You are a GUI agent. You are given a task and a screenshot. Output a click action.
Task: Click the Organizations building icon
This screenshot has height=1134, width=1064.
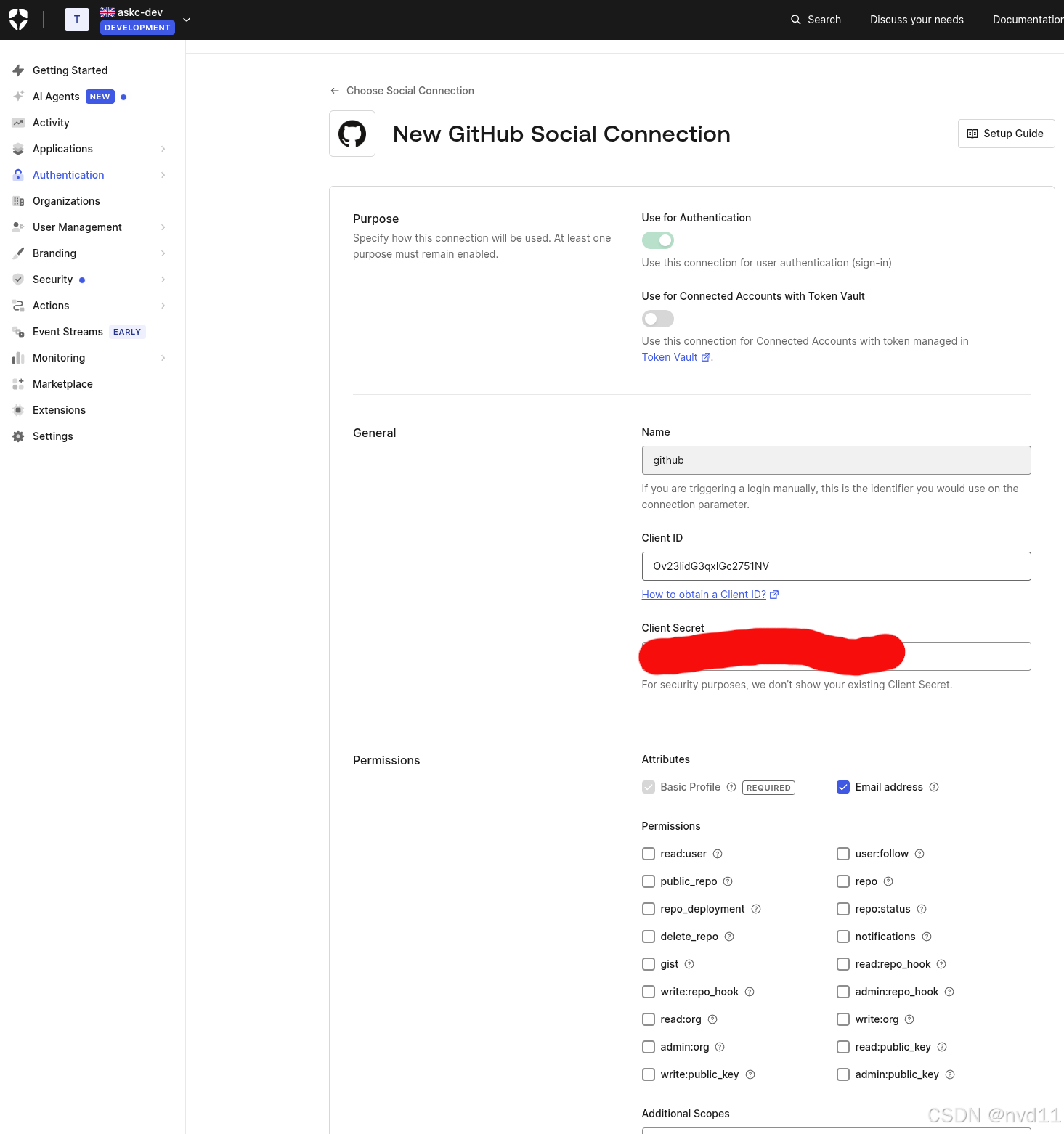pos(18,201)
